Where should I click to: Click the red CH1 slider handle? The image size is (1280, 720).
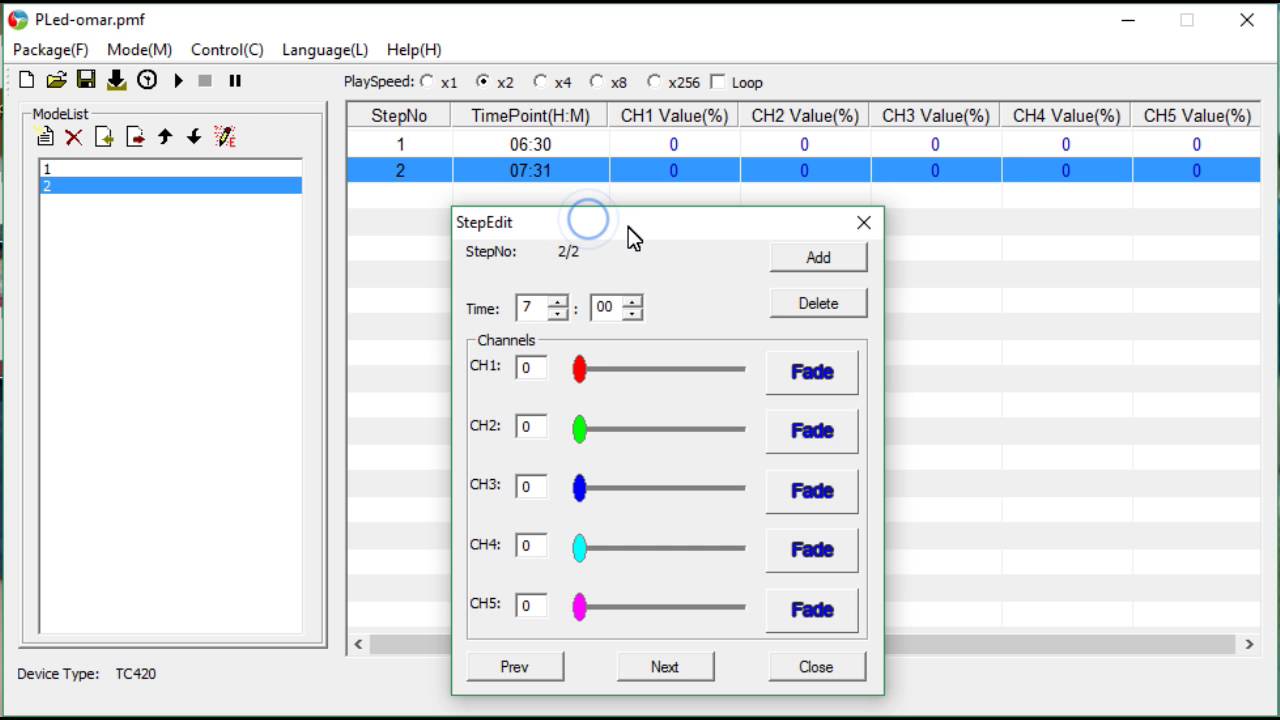(579, 369)
